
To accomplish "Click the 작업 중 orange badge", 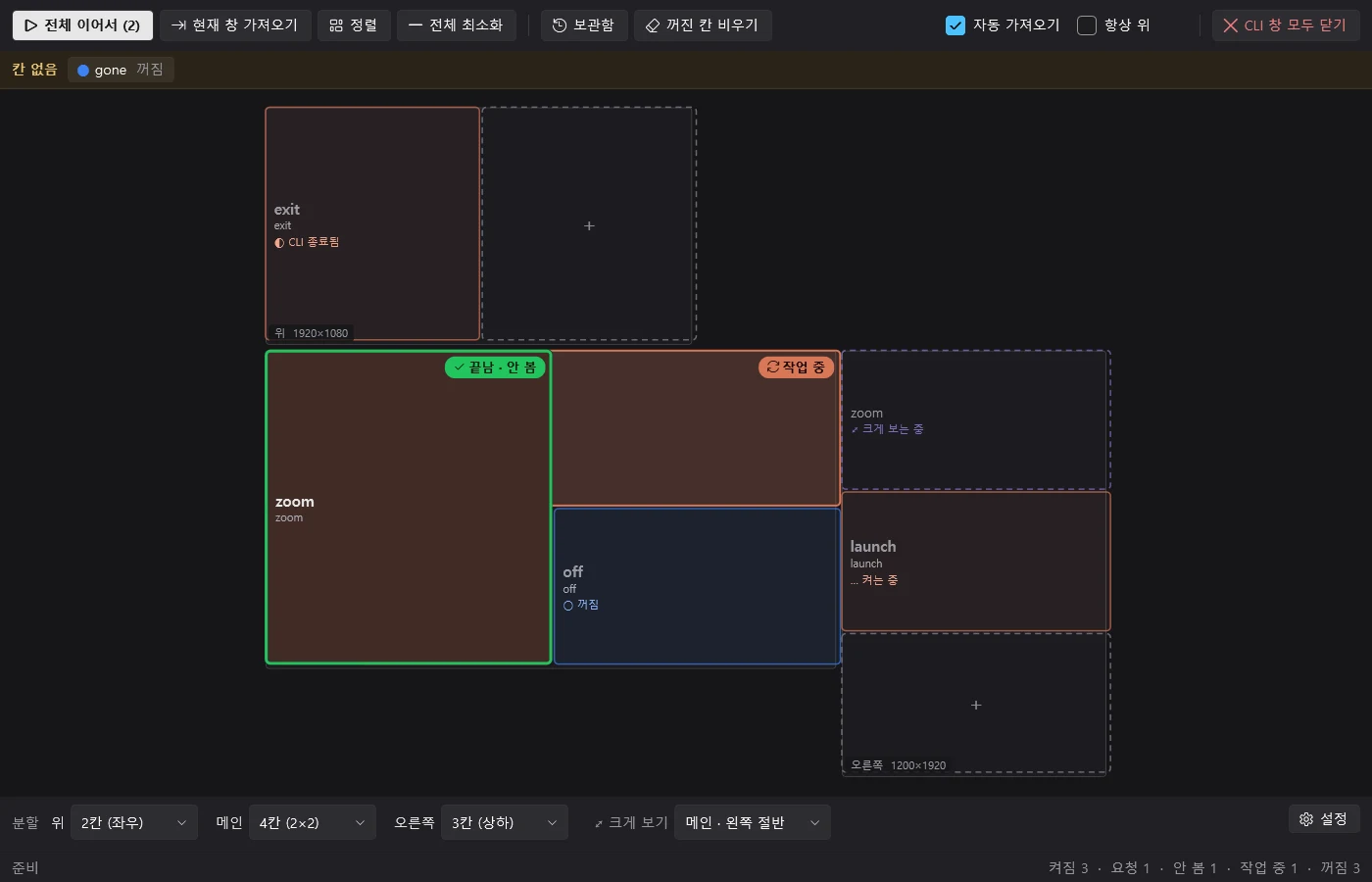I will tap(796, 367).
